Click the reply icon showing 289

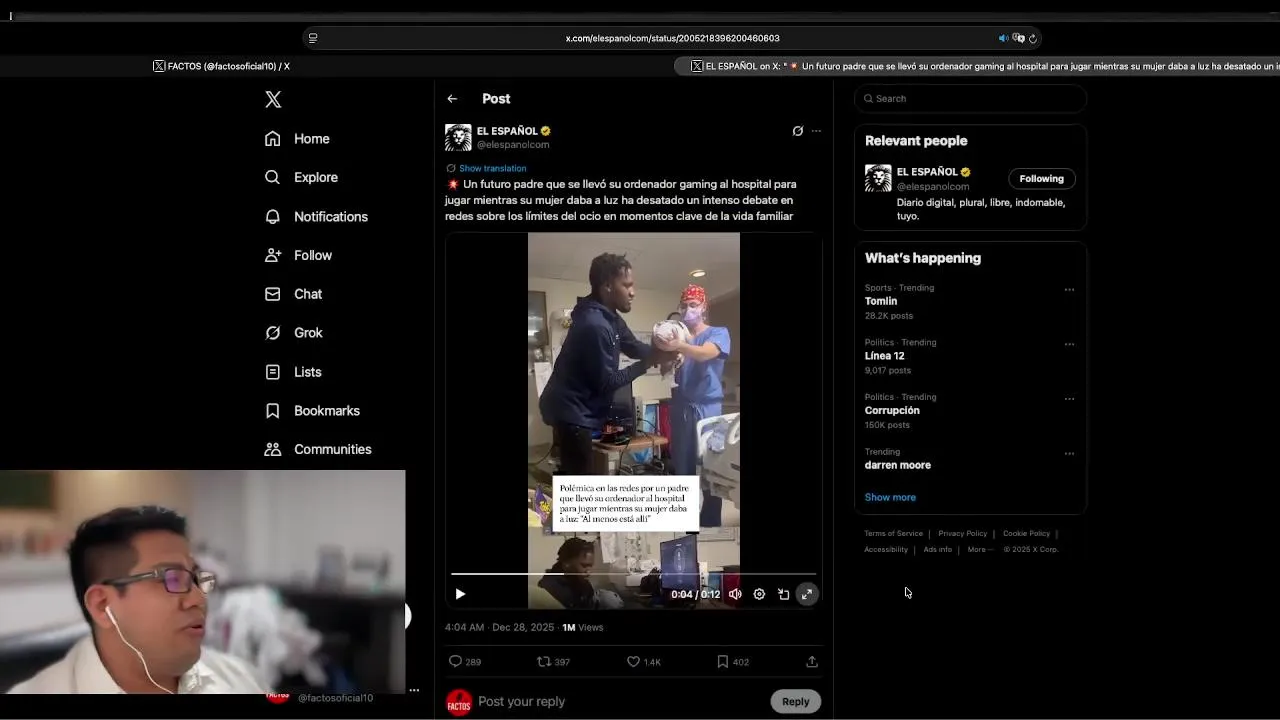(455, 661)
